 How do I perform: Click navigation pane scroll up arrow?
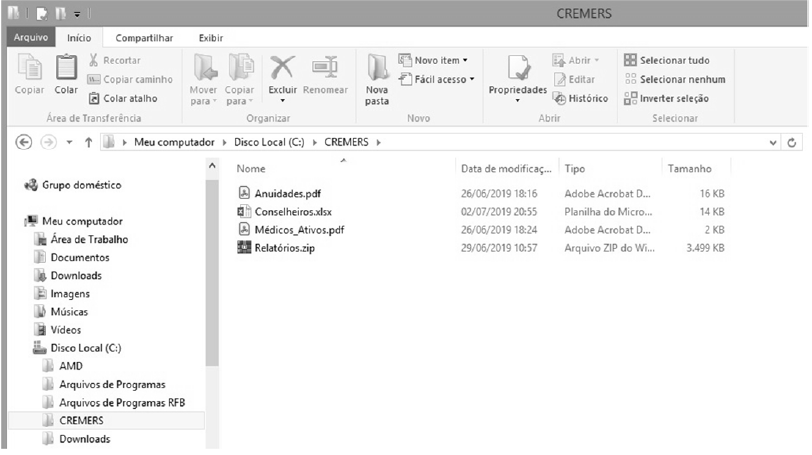pyautogui.click(x=212, y=166)
